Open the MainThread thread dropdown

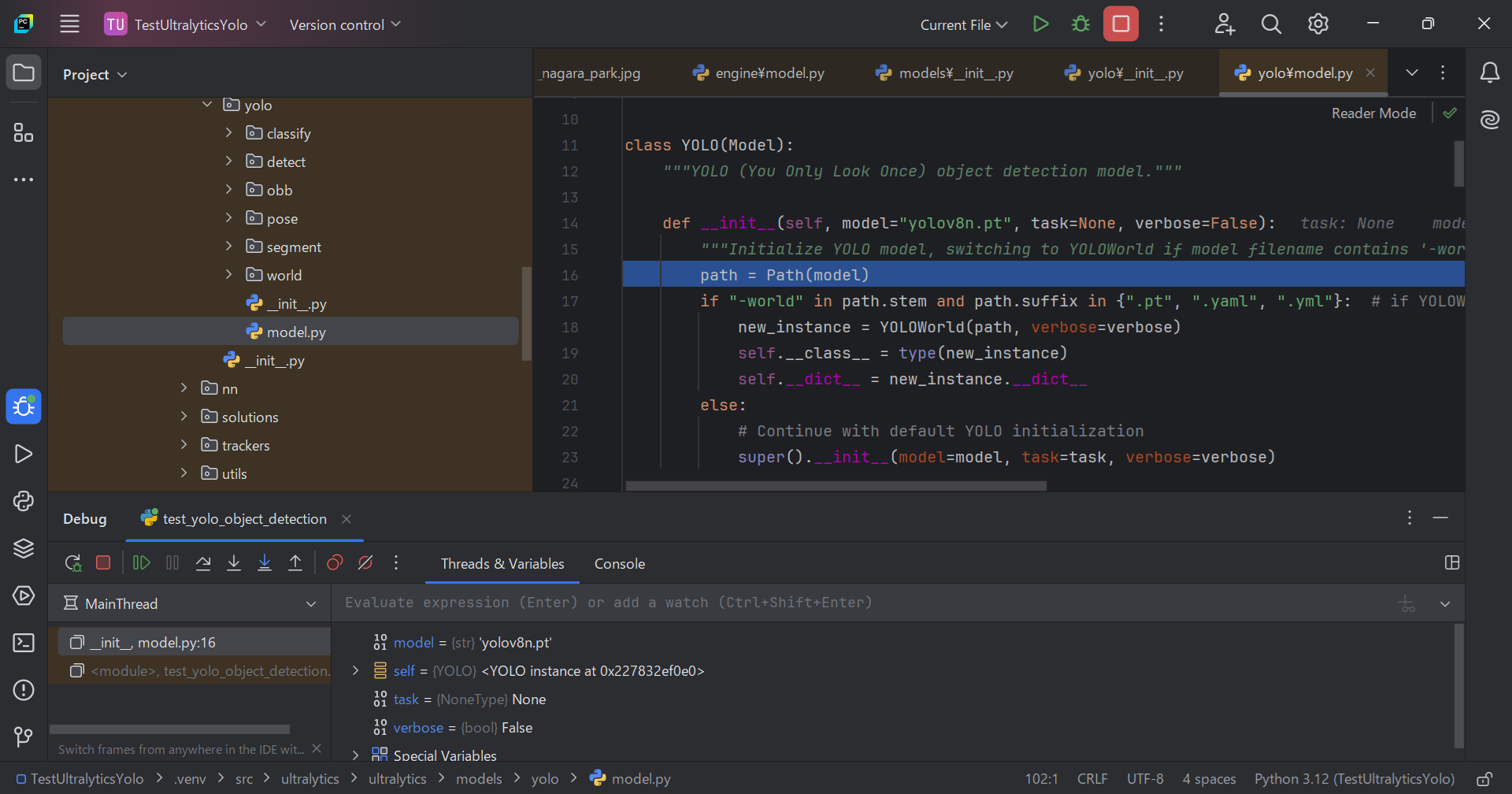pos(190,603)
